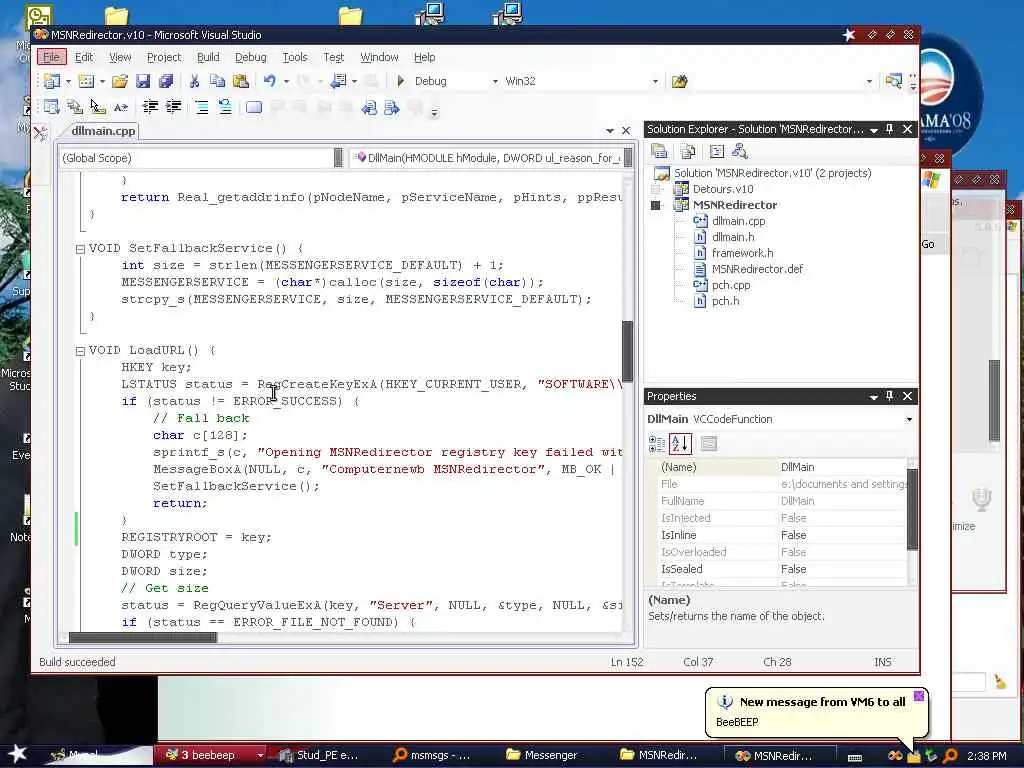This screenshot has height=768, width=1024.
Task: Open the Window menu
Action: [x=379, y=57]
